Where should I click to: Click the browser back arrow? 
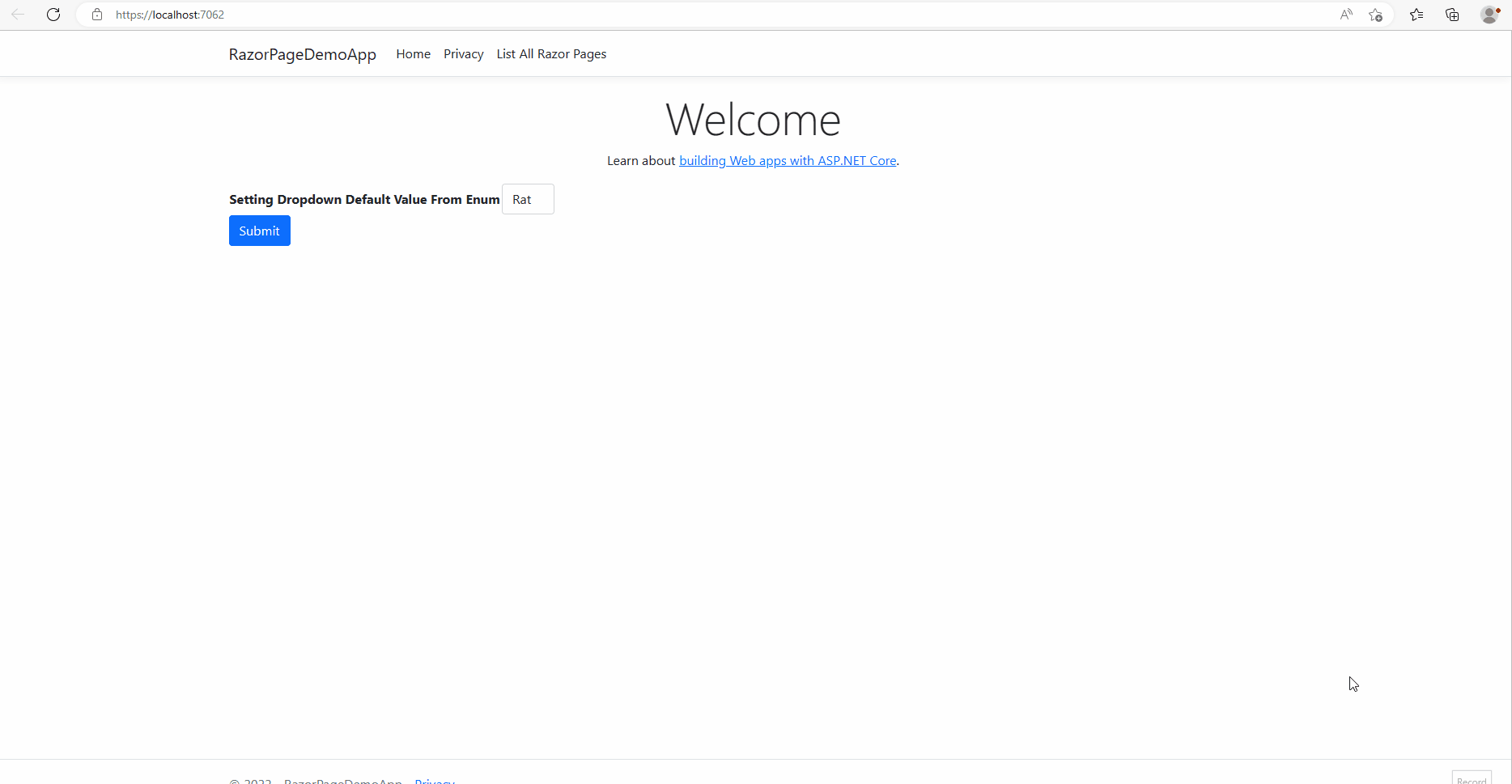pos(18,15)
